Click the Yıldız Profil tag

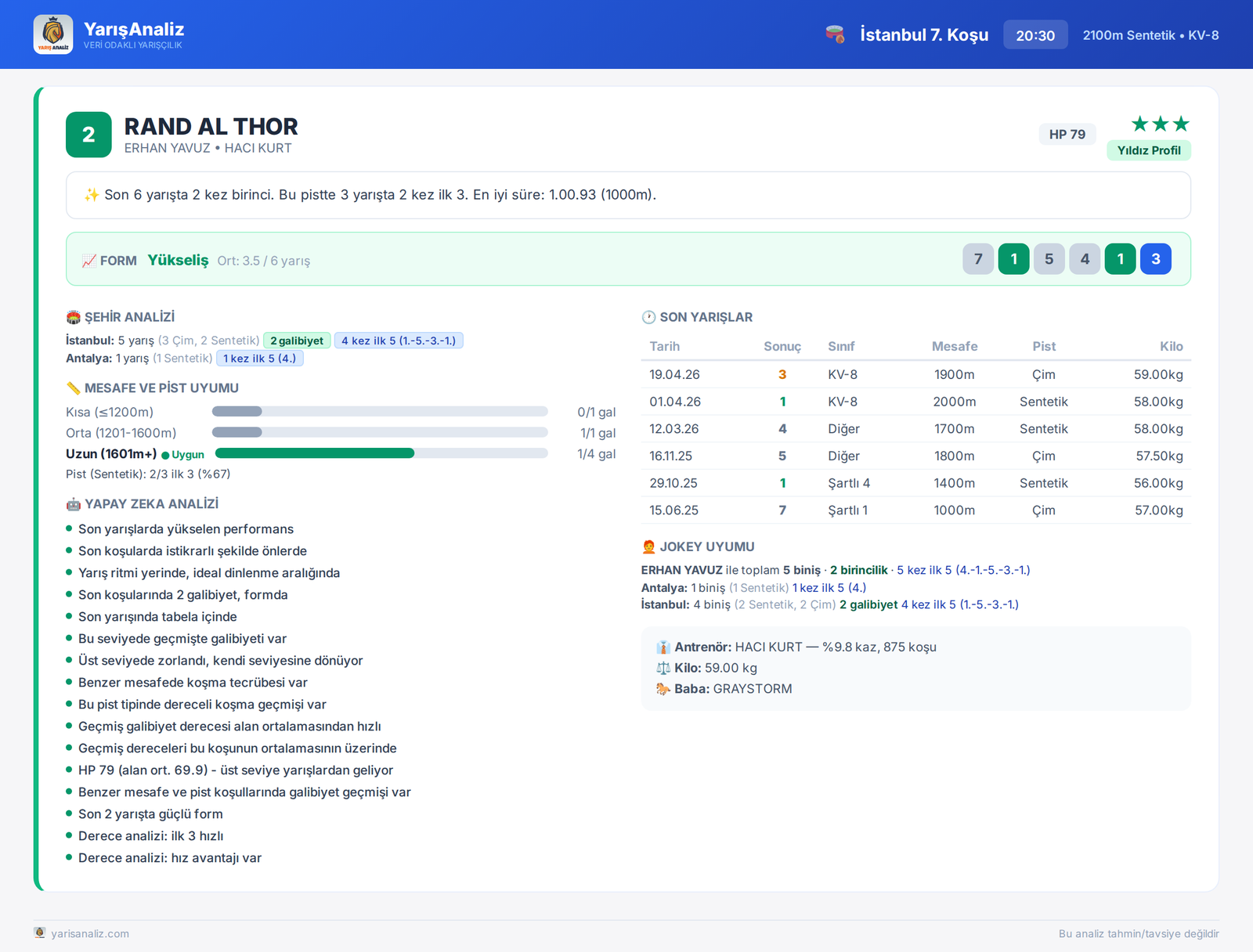click(1149, 150)
